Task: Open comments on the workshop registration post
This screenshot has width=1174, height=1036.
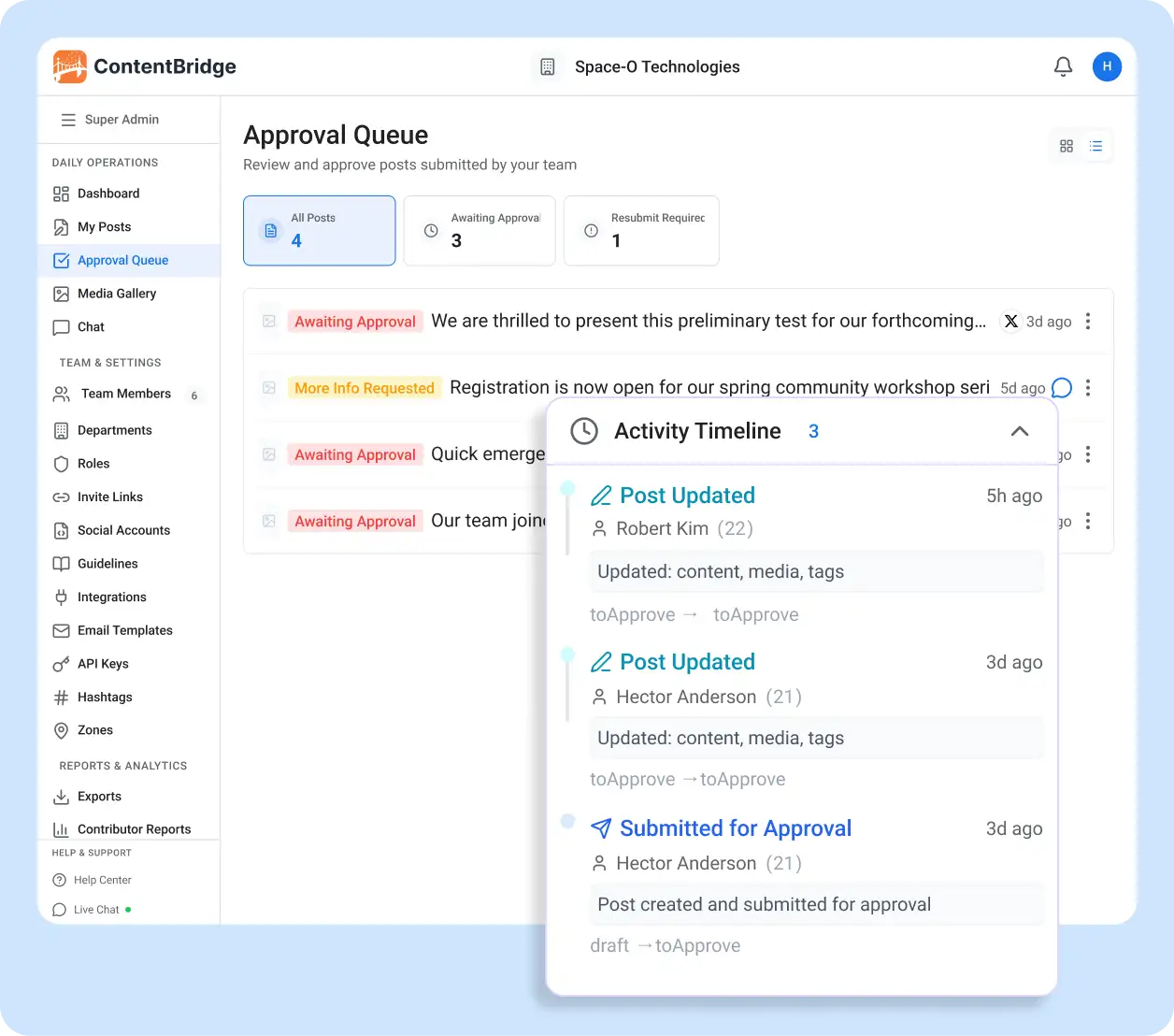Action: click(1061, 387)
